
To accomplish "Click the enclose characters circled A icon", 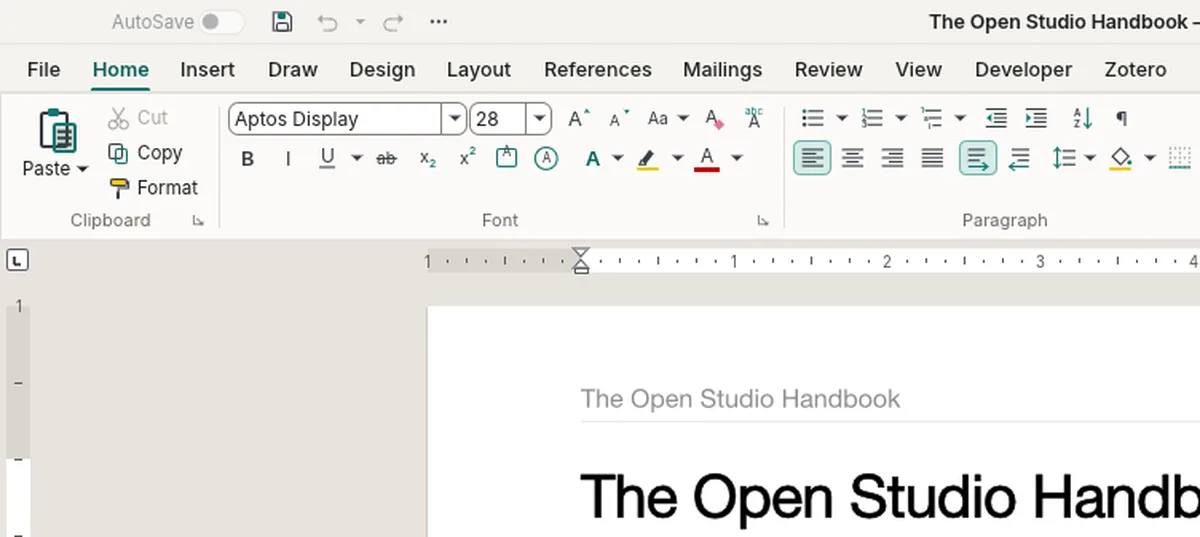I will click(x=546, y=158).
